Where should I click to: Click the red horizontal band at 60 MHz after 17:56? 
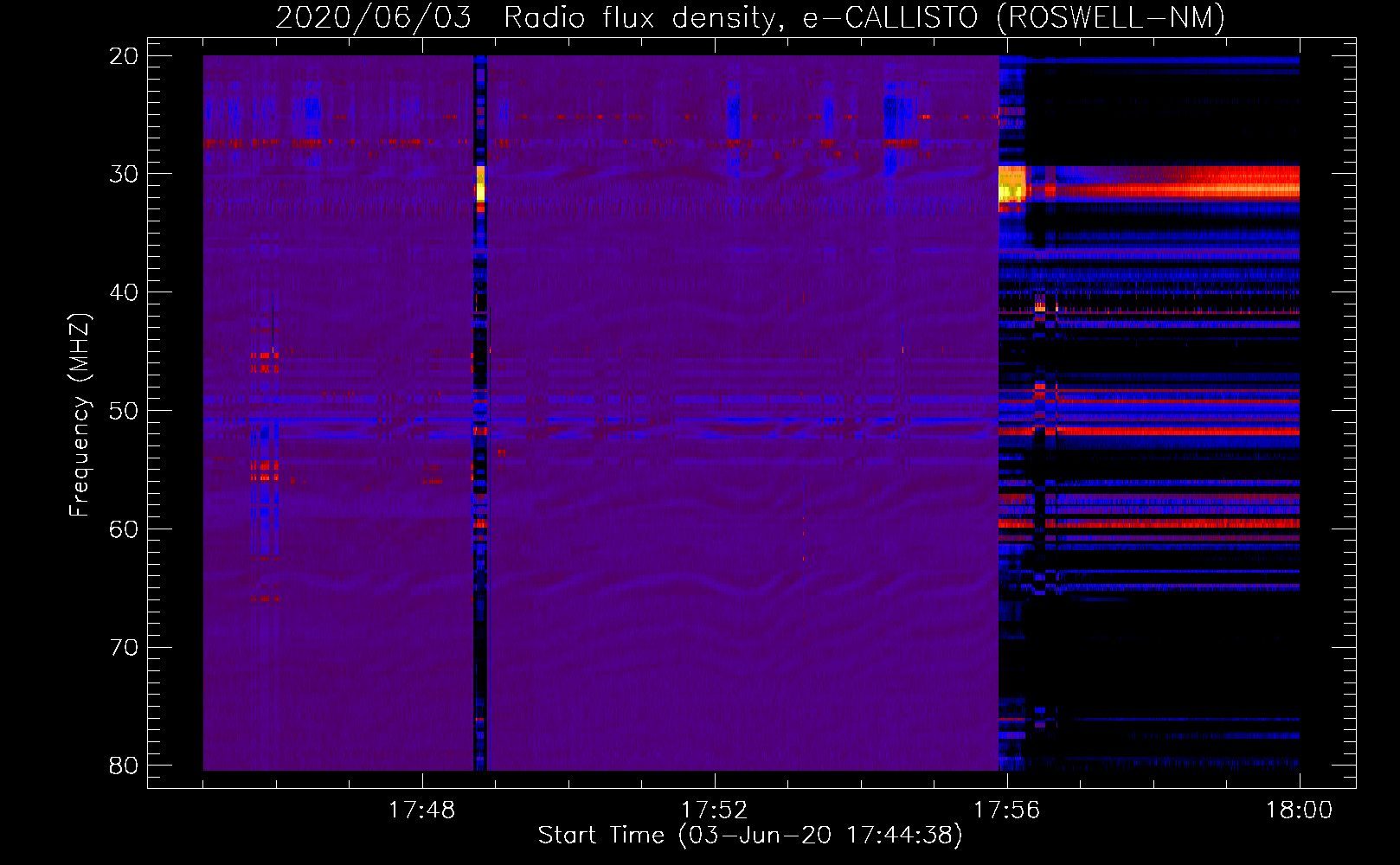tap(1149, 523)
